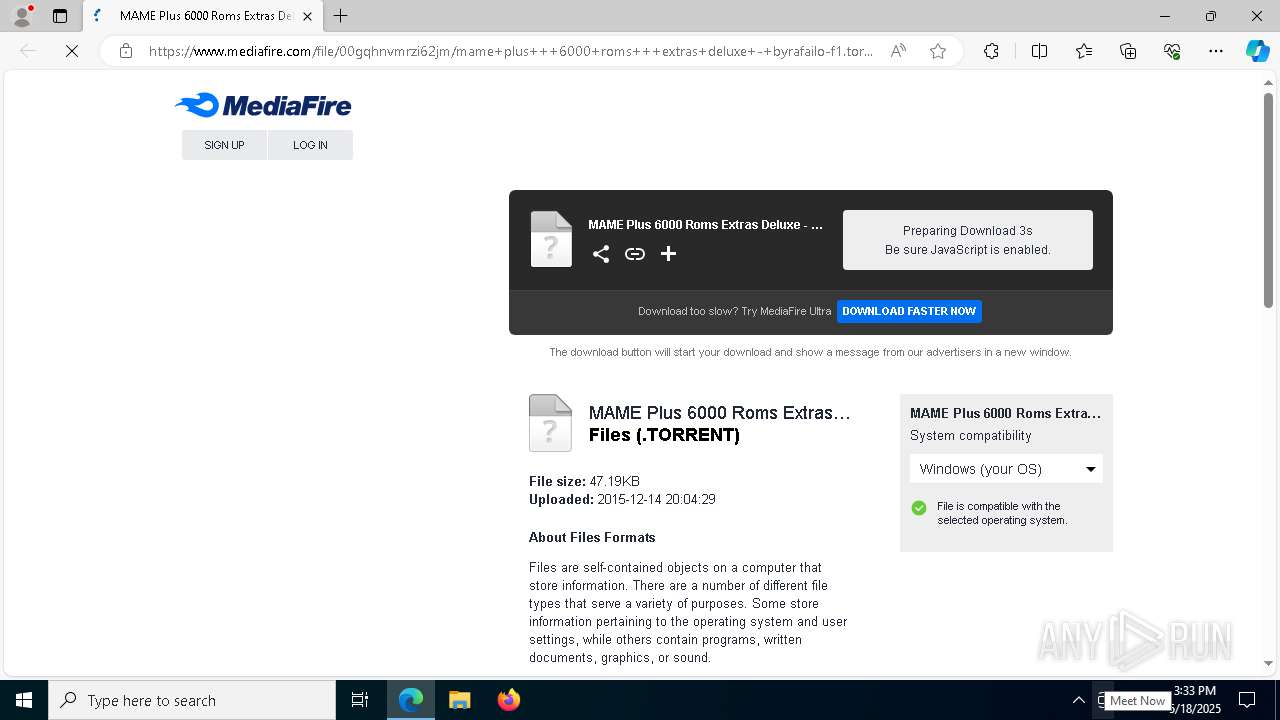Click the share icon under file title

click(601, 254)
